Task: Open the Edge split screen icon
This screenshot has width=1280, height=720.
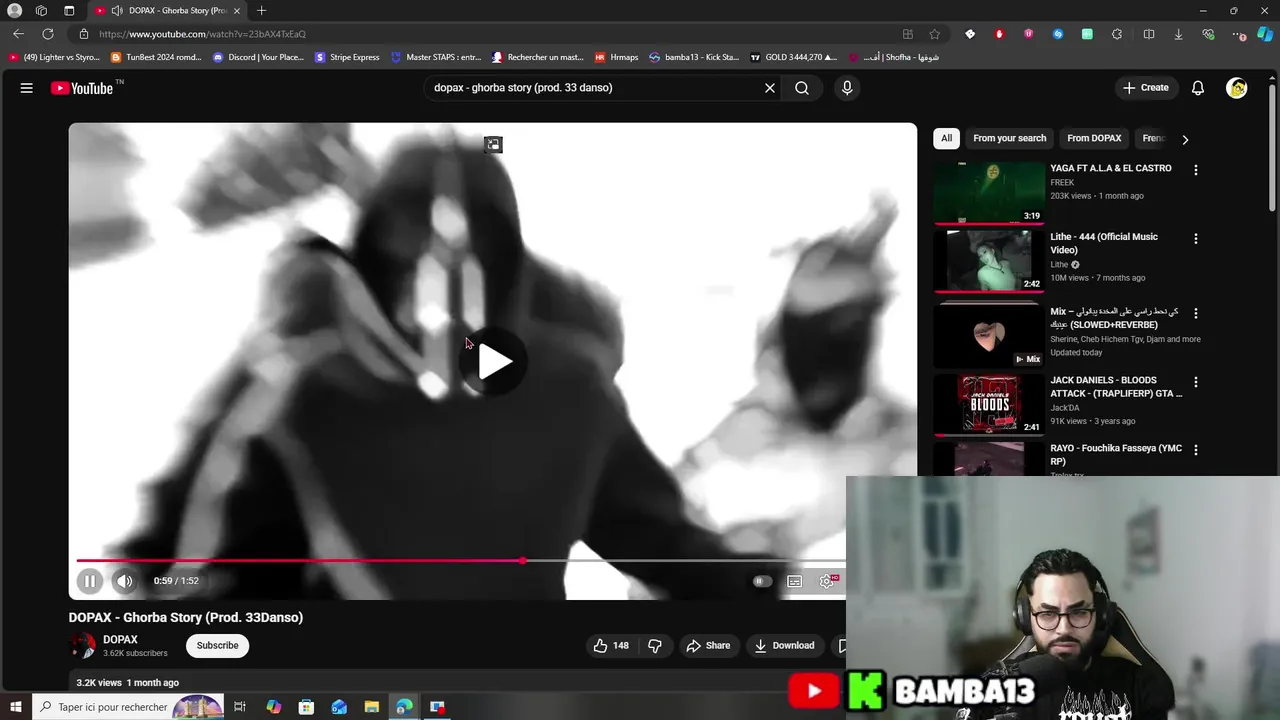Action: click(x=1149, y=34)
